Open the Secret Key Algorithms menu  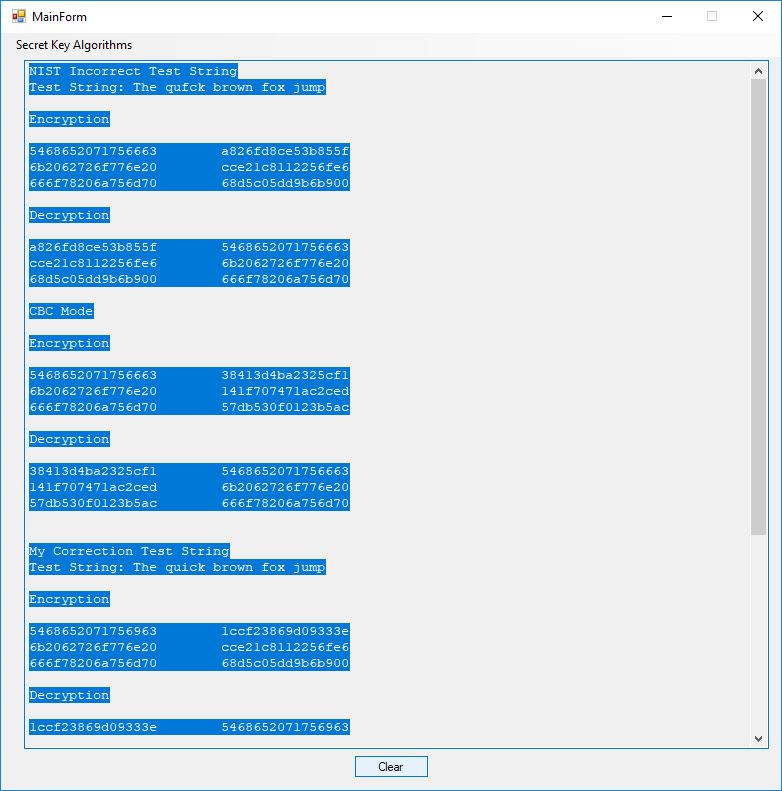pos(74,45)
